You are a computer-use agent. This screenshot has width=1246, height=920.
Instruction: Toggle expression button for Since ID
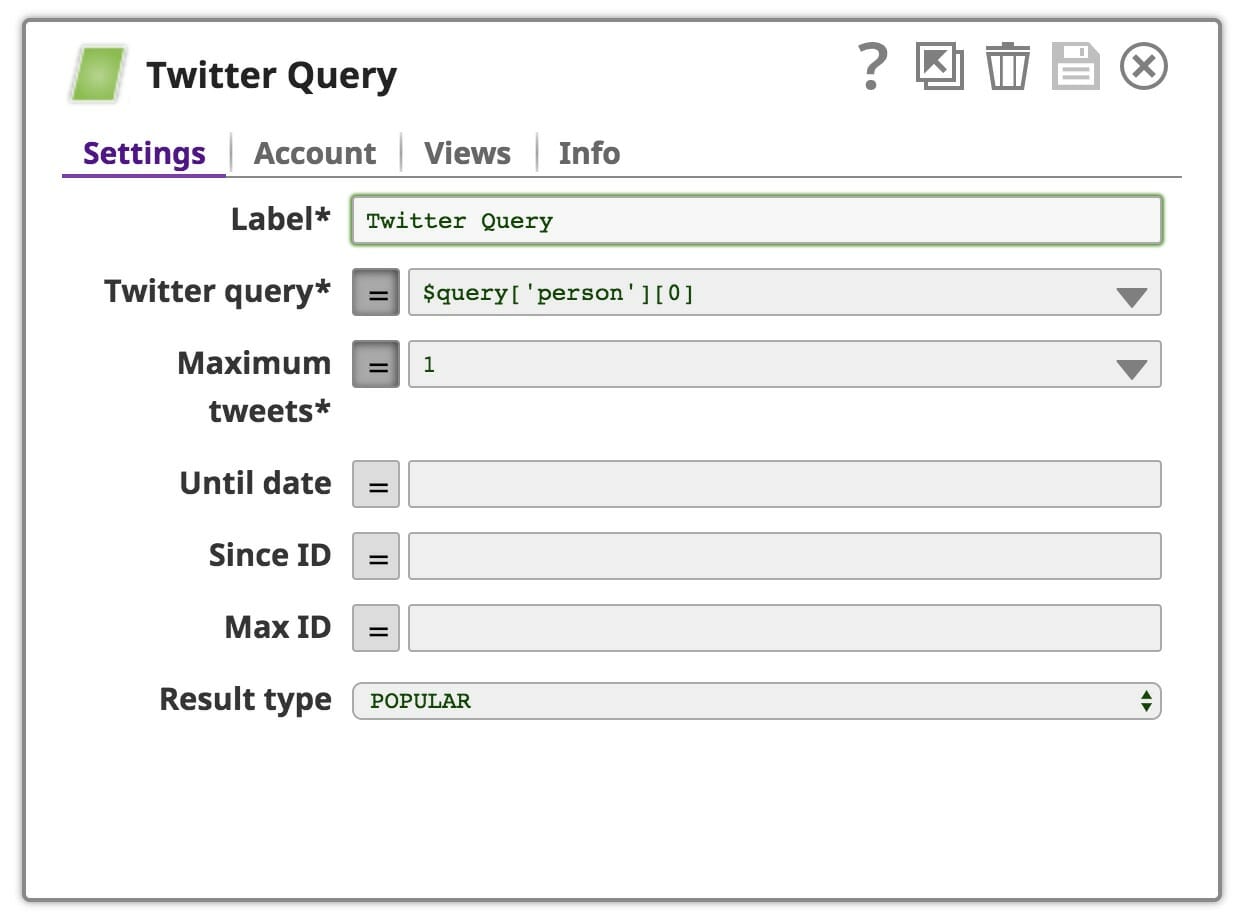(x=376, y=557)
